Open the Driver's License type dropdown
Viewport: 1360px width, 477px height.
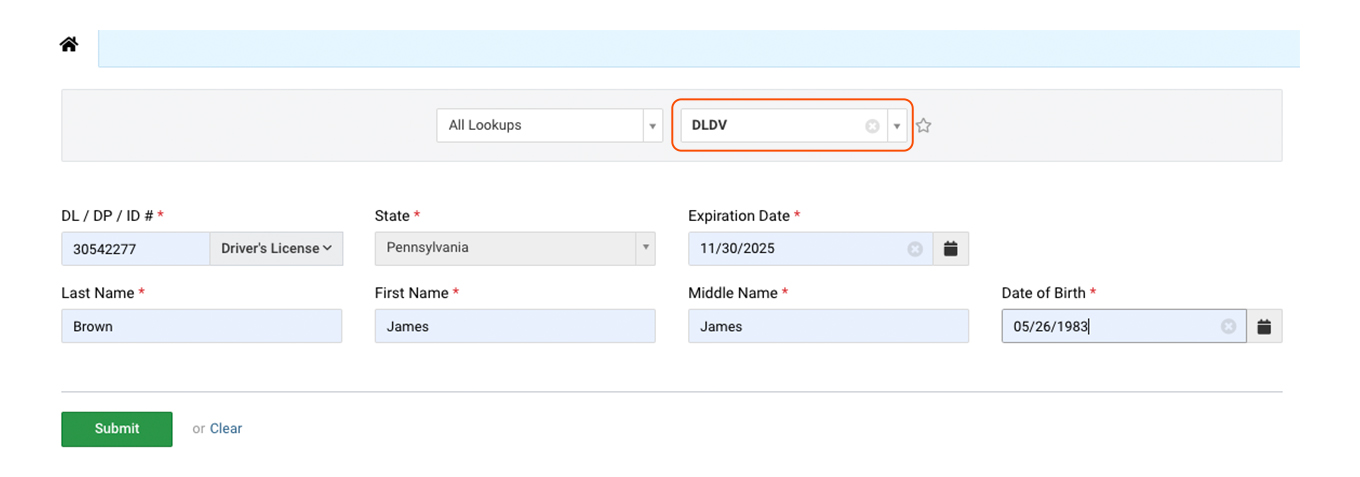point(276,249)
